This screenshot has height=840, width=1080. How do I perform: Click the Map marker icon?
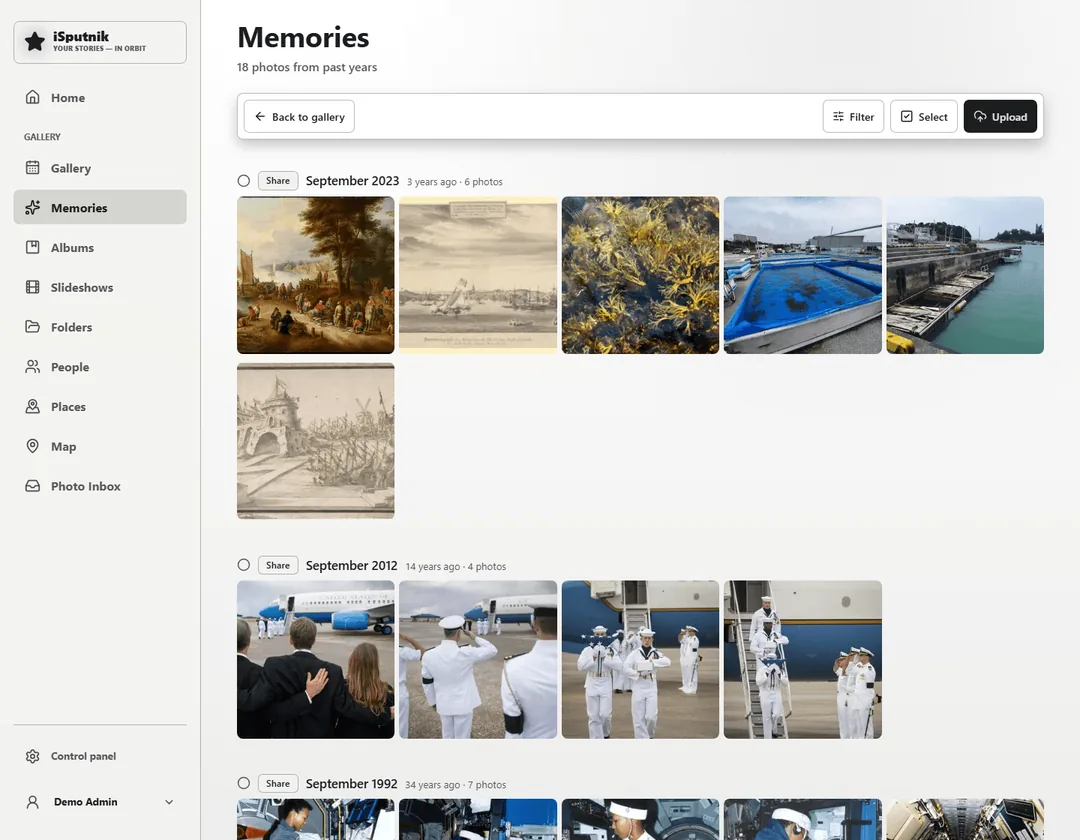pyautogui.click(x=32, y=446)
